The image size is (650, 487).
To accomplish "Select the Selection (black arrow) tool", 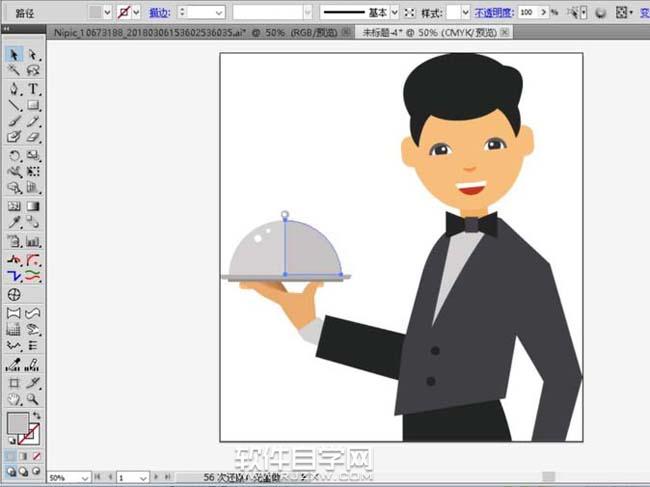I will [14, 54].
